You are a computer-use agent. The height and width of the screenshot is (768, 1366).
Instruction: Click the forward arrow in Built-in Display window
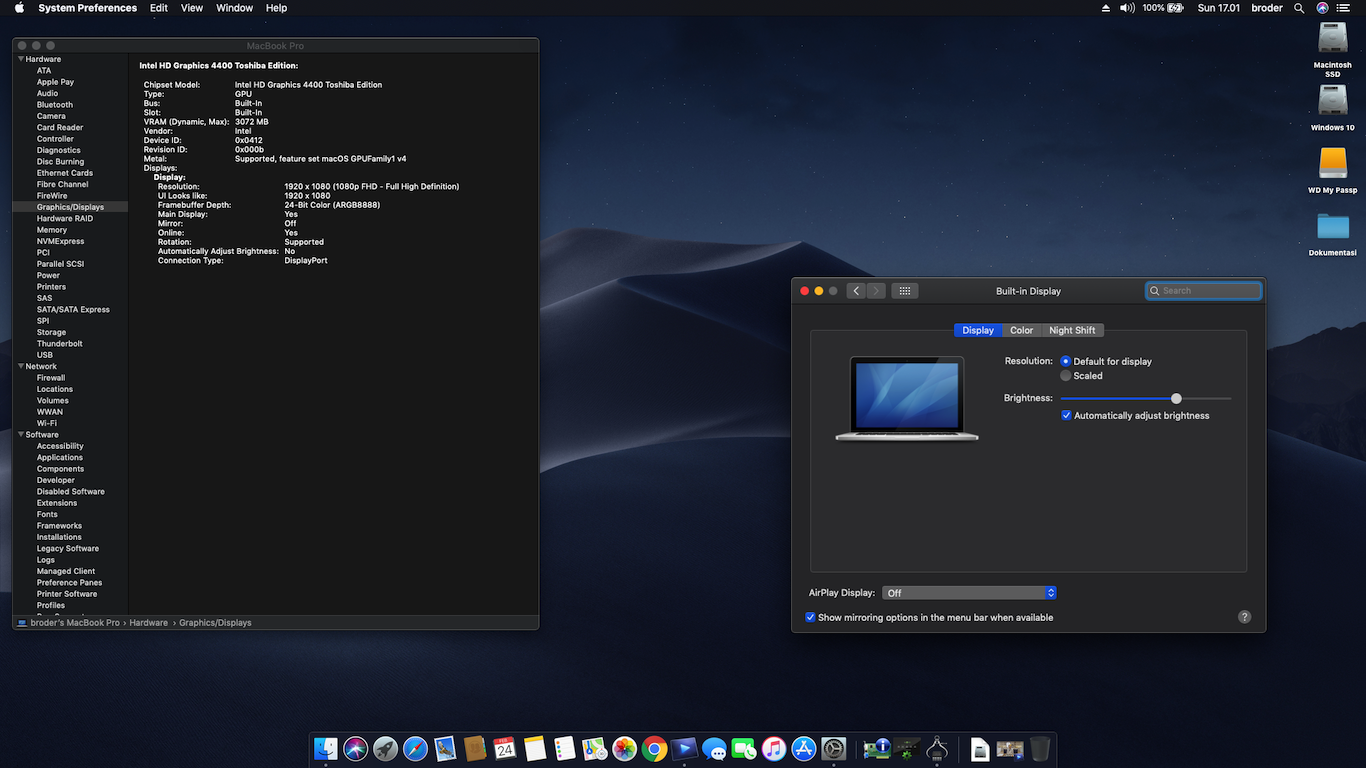(876, 291)
